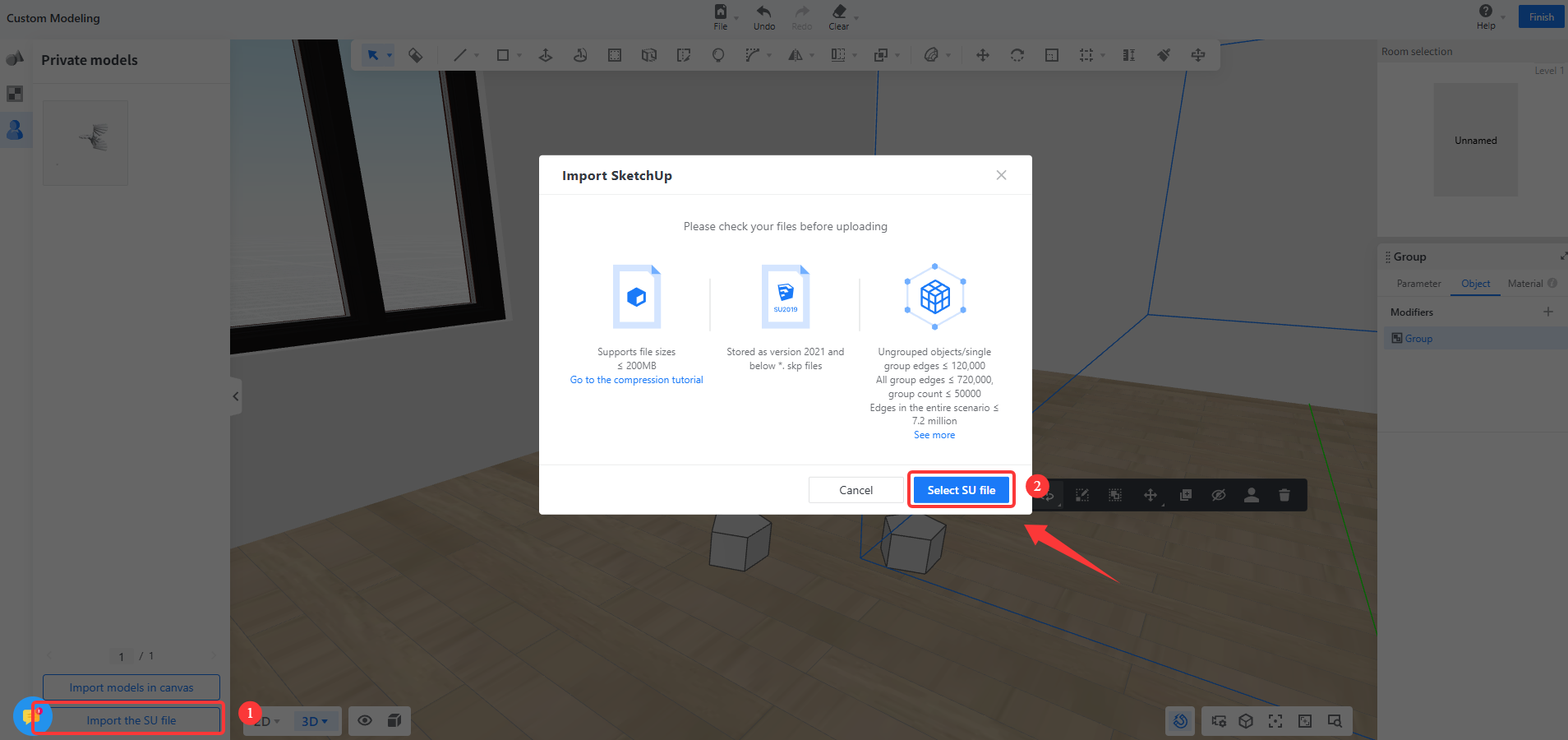Select the rotate tool
This screenshot has height=740, width=1568.
coord(1017,55)
